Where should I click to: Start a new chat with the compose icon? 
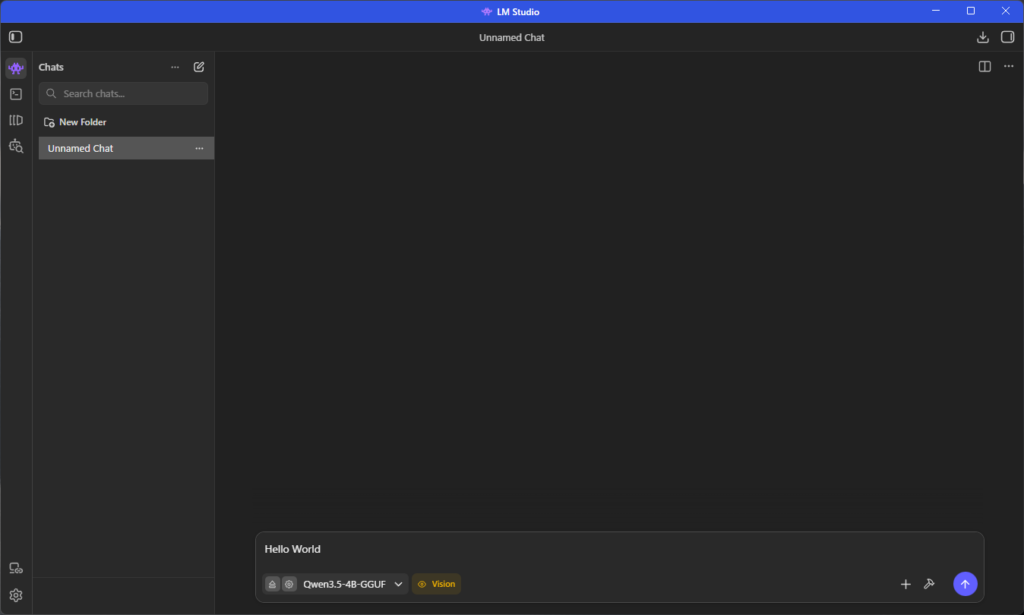point(199,67)
